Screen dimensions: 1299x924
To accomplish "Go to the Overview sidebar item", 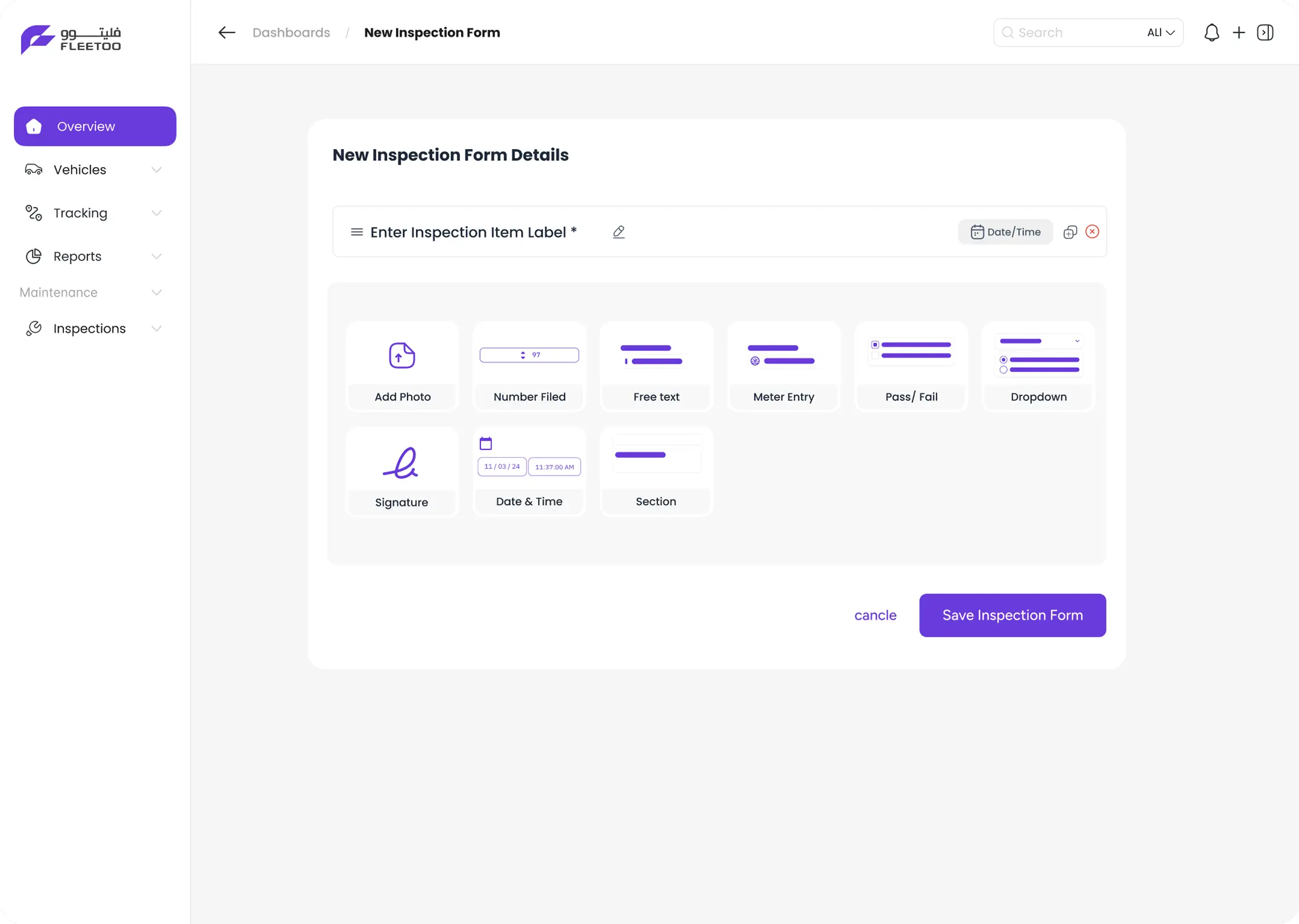I will (95, 126).
